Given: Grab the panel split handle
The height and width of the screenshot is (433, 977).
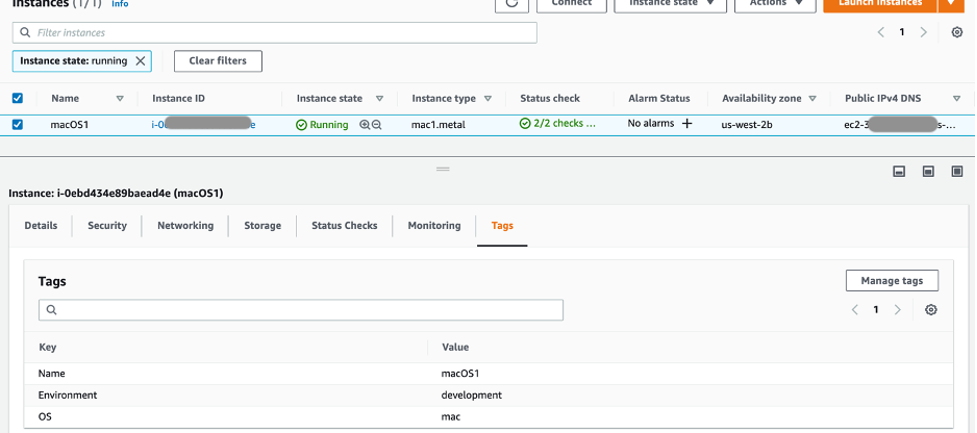Looking at the screenshot, I should [443, 169].
